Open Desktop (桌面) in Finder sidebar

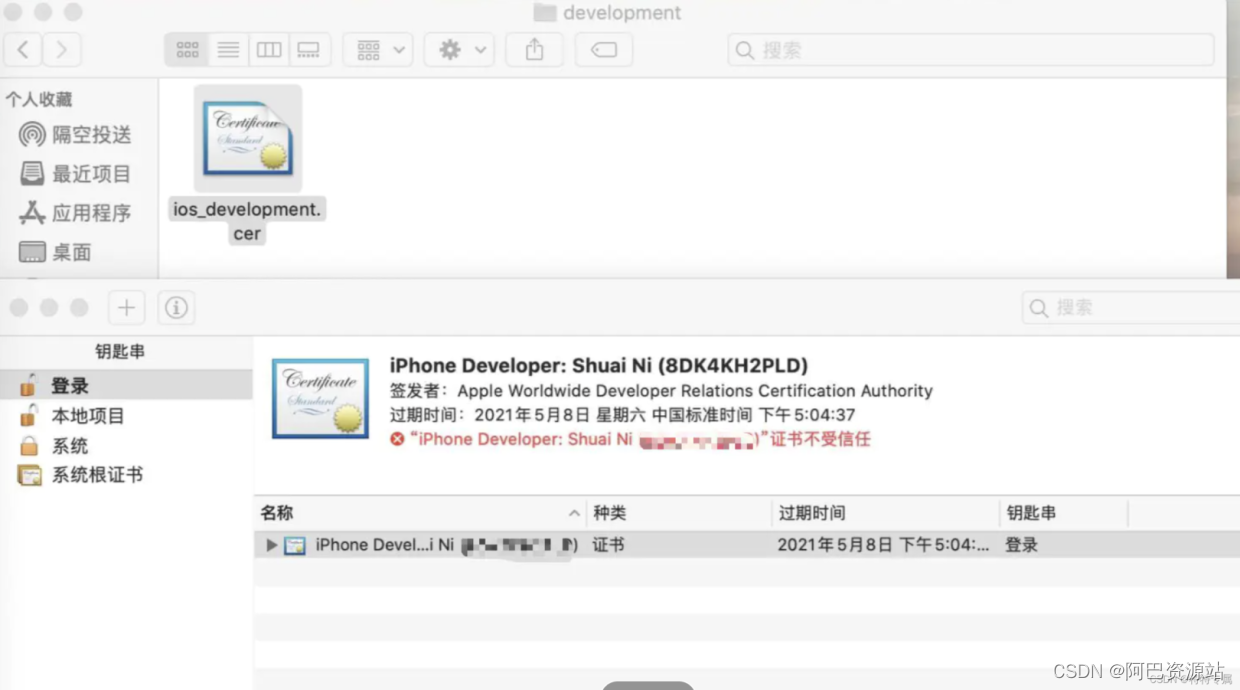pos(55,252)
